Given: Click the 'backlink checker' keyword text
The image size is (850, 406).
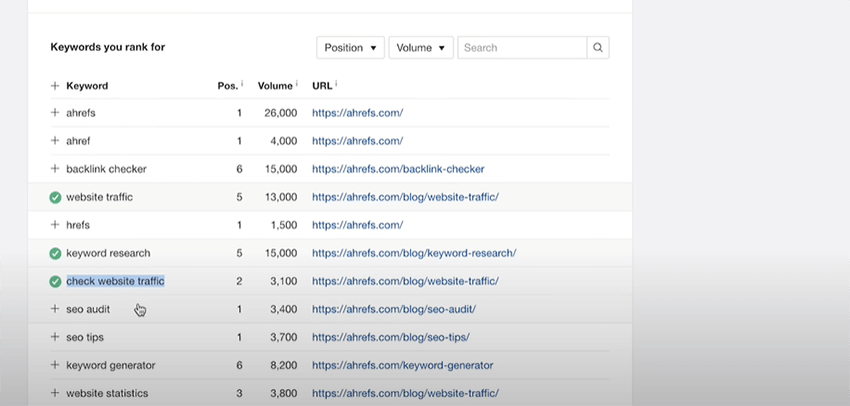Looking at the screenshot, I should click(106, 169).
